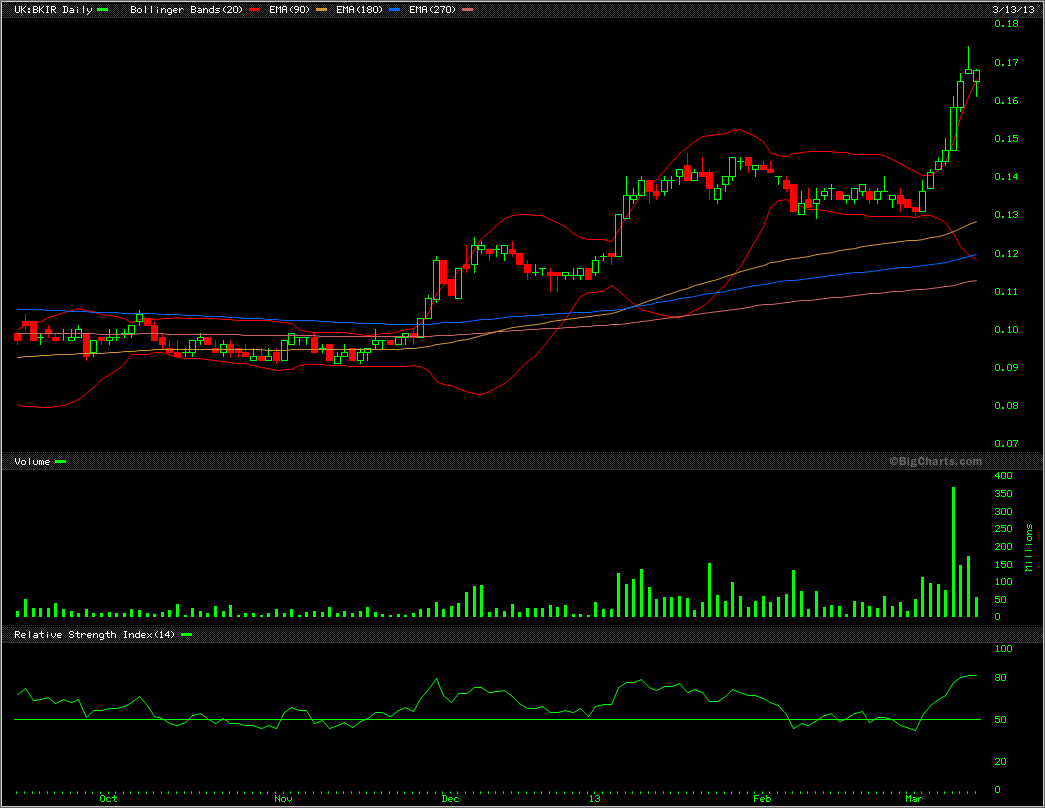
Task: Click the Volume panel label
Action: coord(32,461)
